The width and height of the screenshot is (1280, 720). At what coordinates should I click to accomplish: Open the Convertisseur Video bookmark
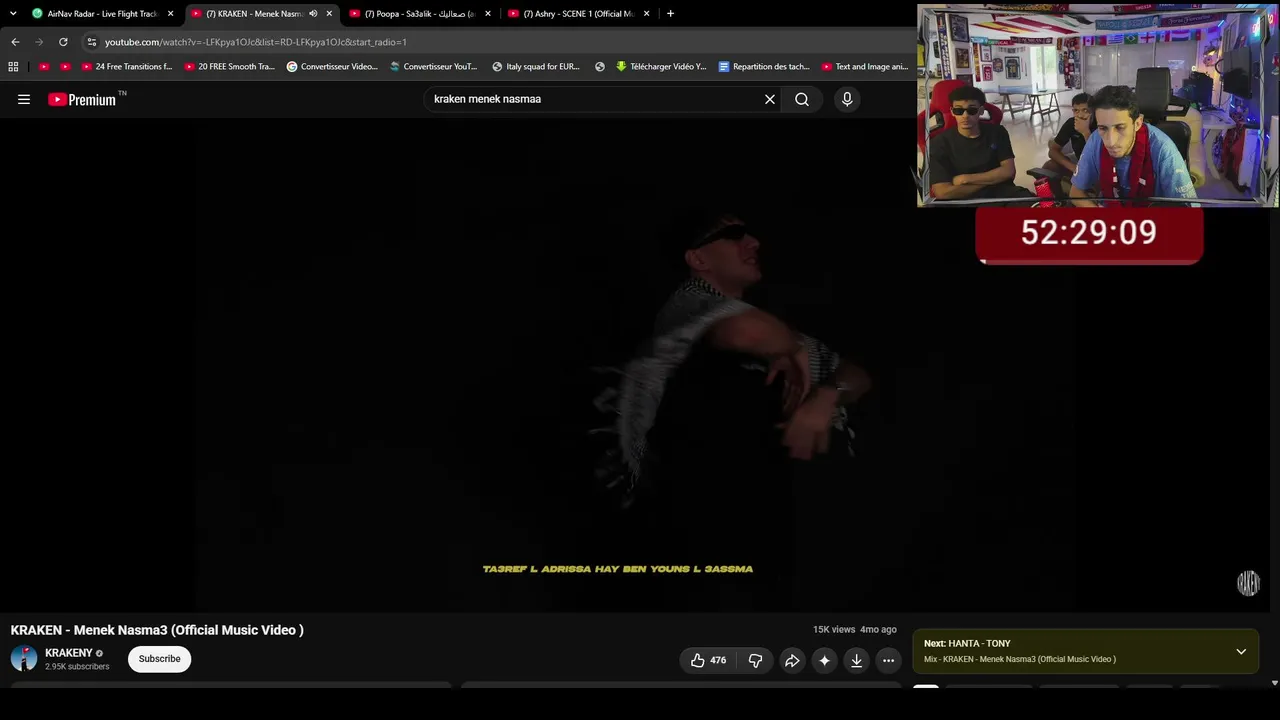332,67
